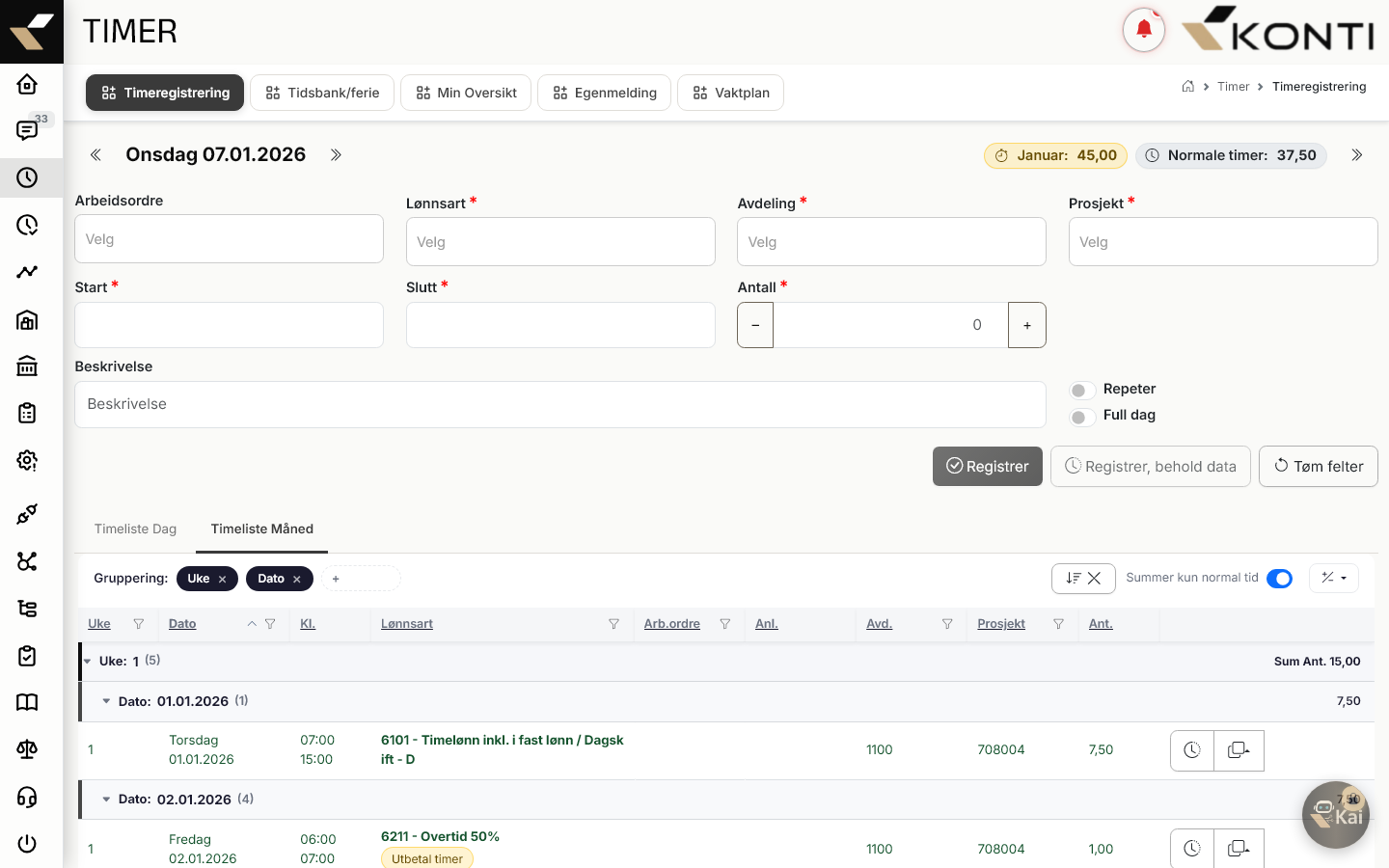The width and height of the screenshot is (1389, 868).
Task: Open messages icon with 33 badge
Action: point(27,130)
